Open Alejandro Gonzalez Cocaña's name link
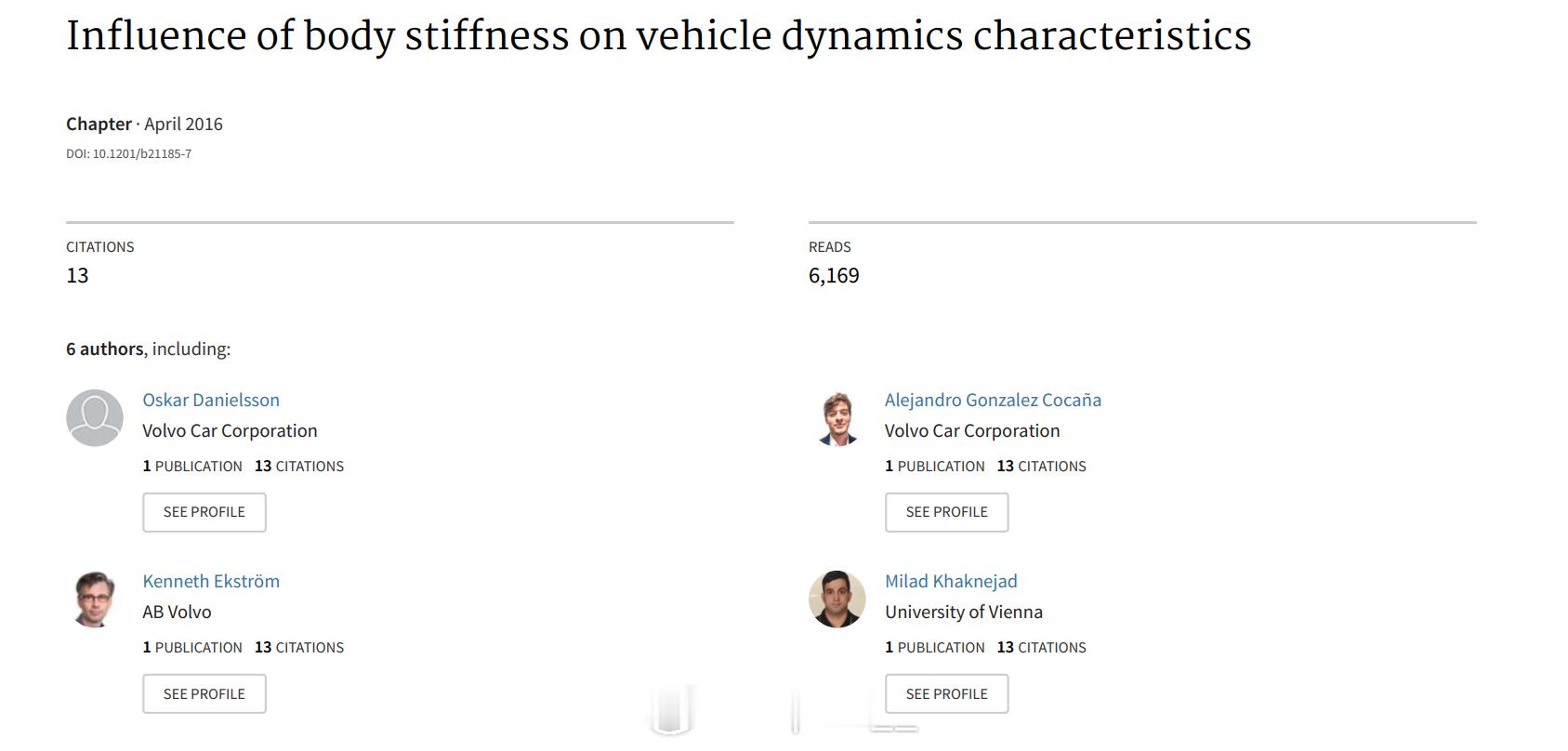 click(993, 400)
